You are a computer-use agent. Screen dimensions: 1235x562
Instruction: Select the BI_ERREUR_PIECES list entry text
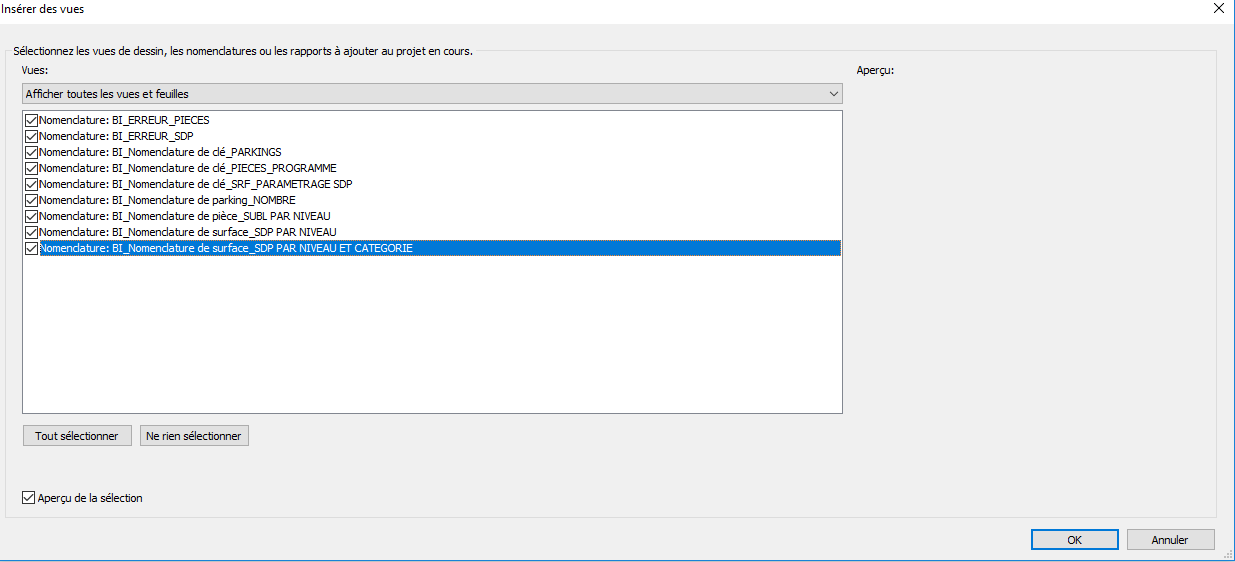124,120
